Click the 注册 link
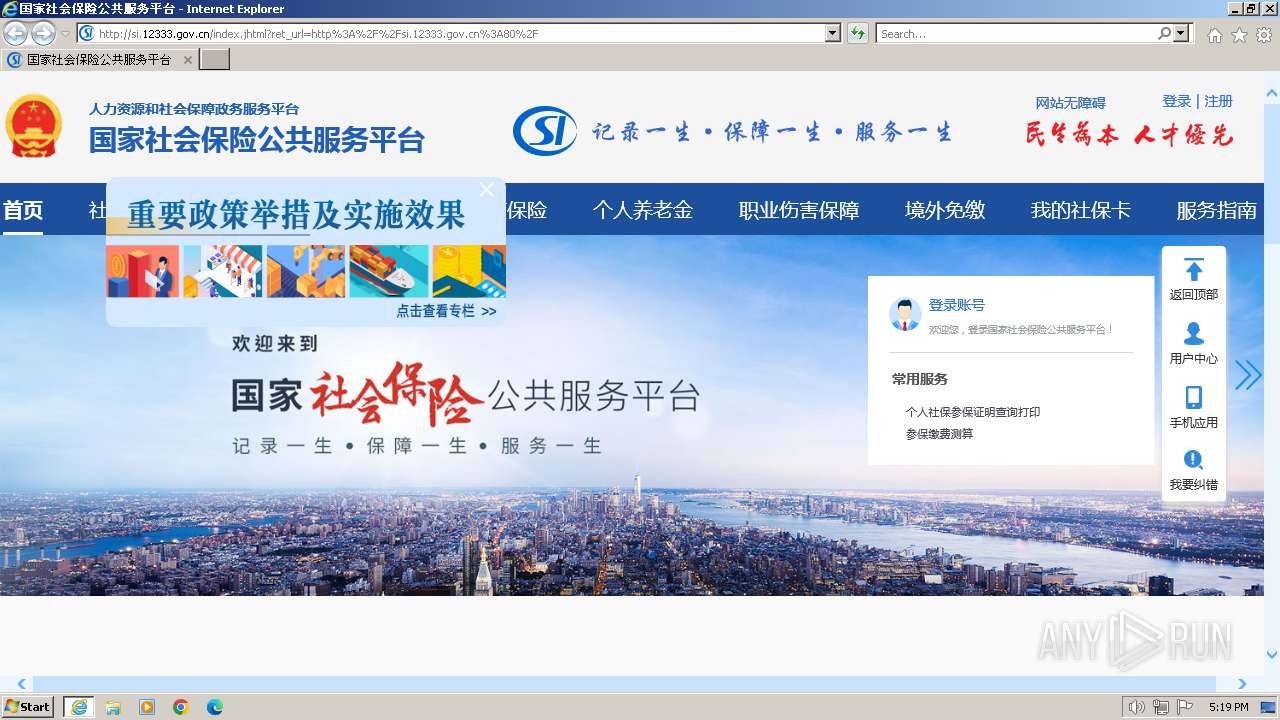 [x=1218, y=101]
